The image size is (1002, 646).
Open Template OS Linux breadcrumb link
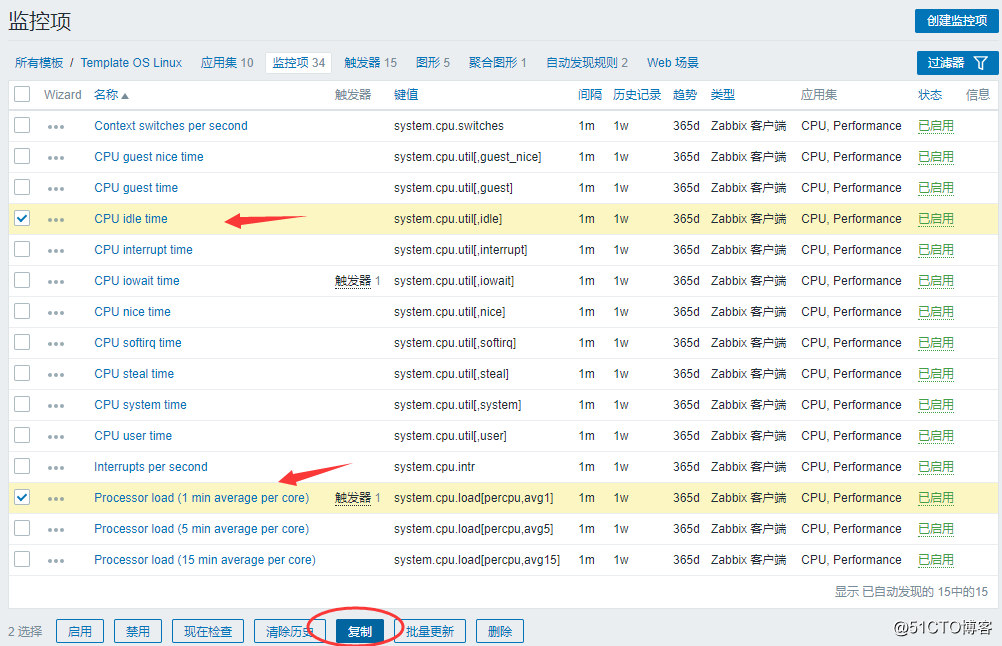pyautogui.click(x=131, y=63)
